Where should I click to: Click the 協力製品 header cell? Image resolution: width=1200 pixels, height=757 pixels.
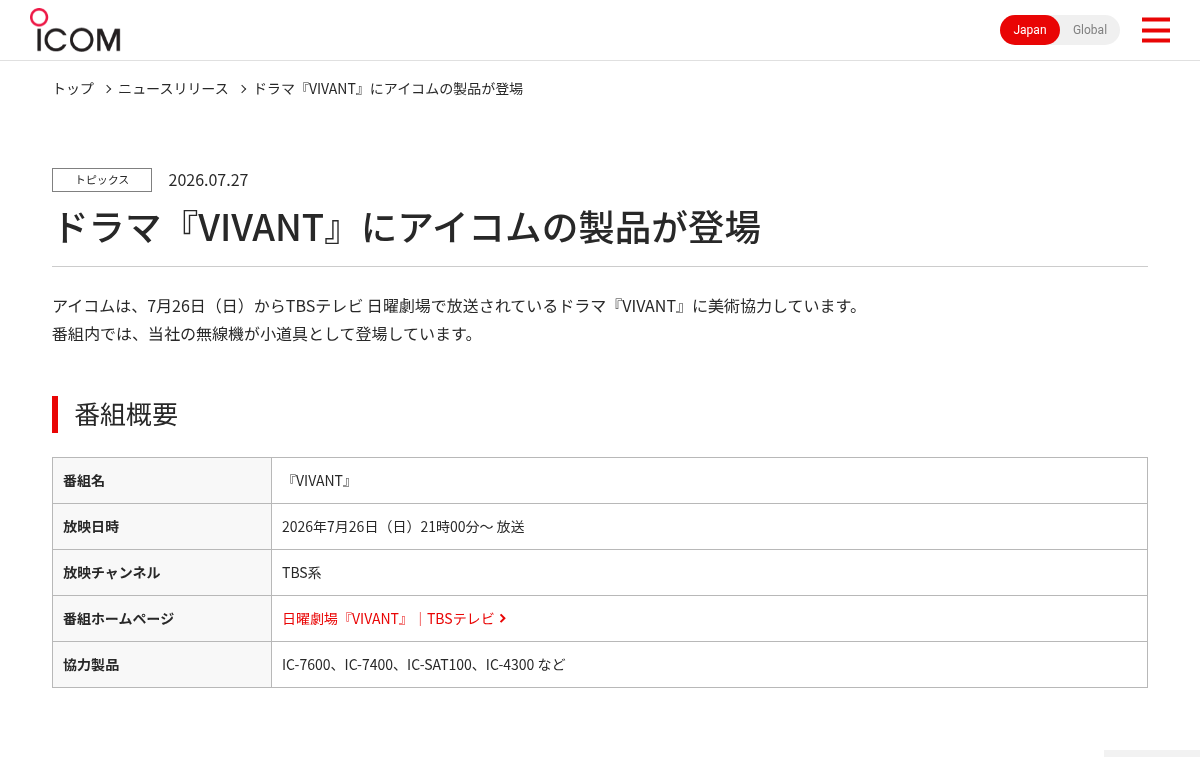(162, 665)
